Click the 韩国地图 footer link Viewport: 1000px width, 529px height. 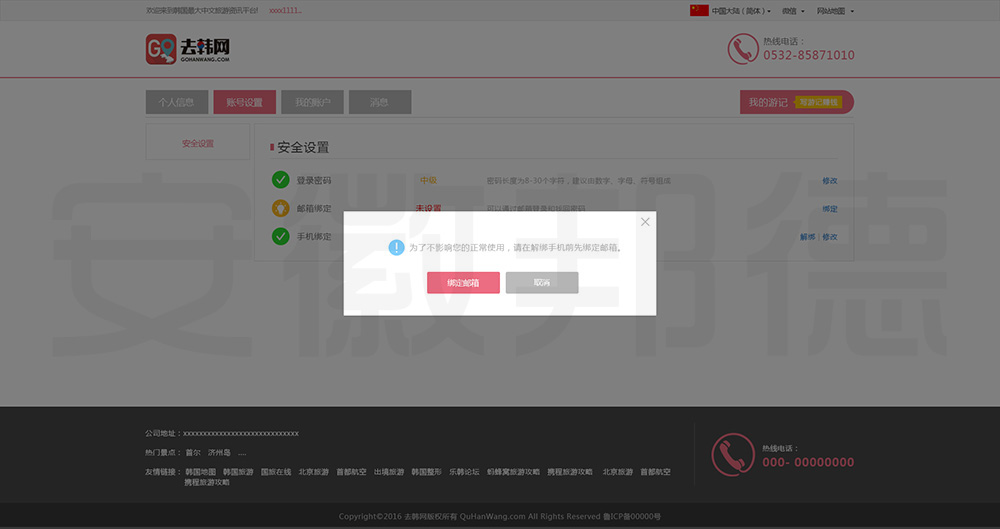(x=200, y=472)
